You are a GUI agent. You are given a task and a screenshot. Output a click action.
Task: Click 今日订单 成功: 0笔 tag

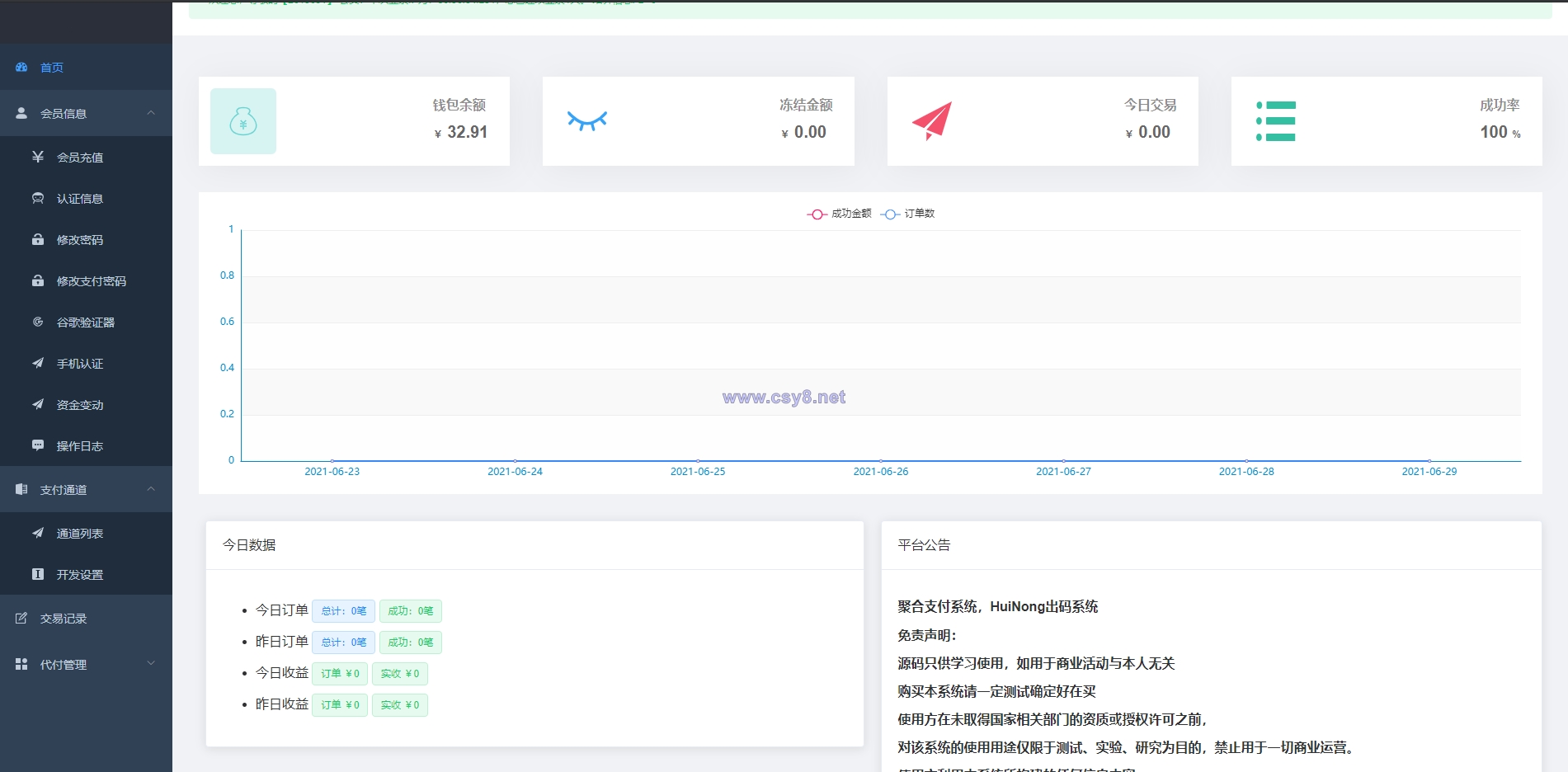click(x=410, y=611)
